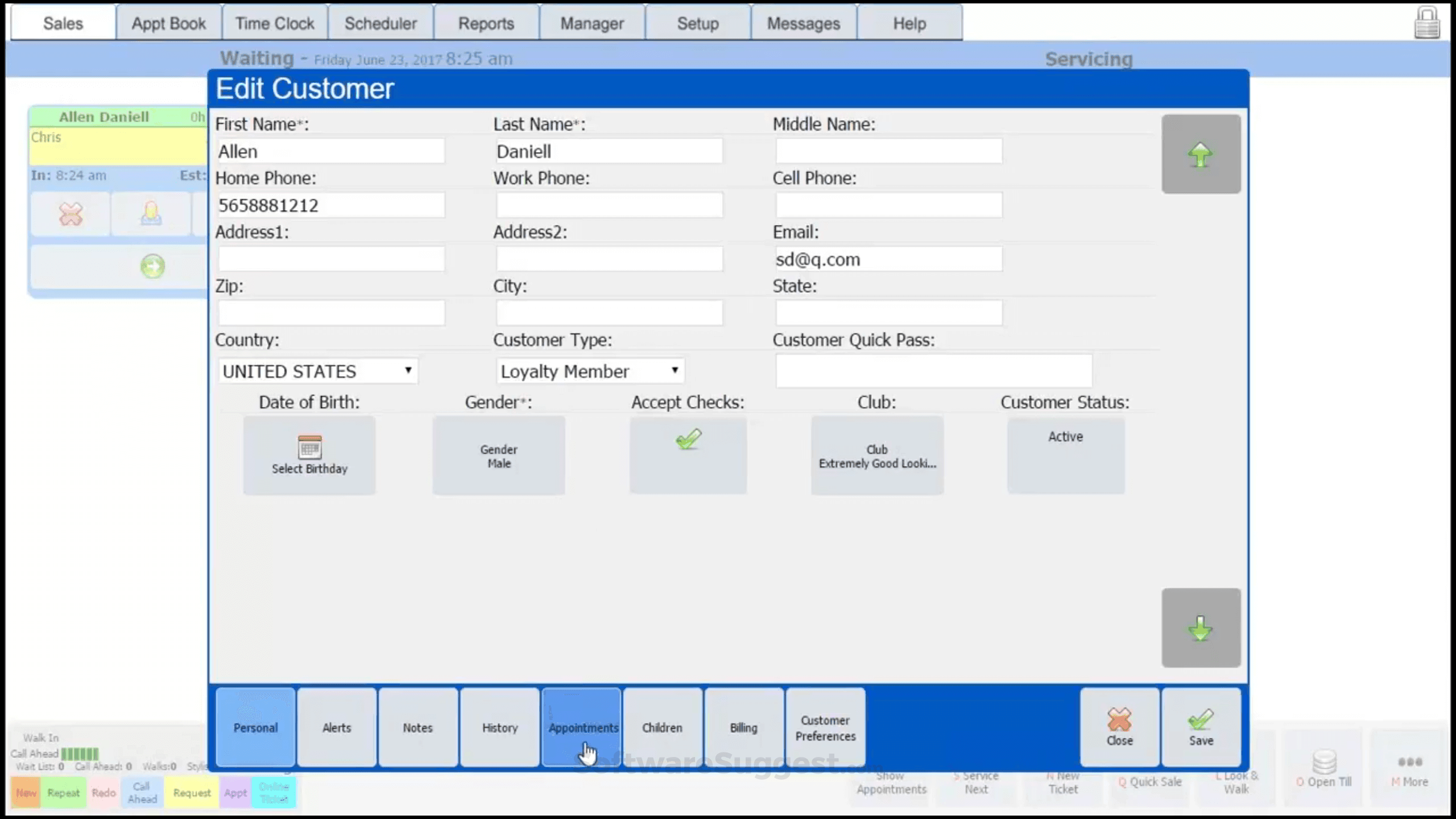Click the green arrow service icon on the ticket

pos(151,266)
